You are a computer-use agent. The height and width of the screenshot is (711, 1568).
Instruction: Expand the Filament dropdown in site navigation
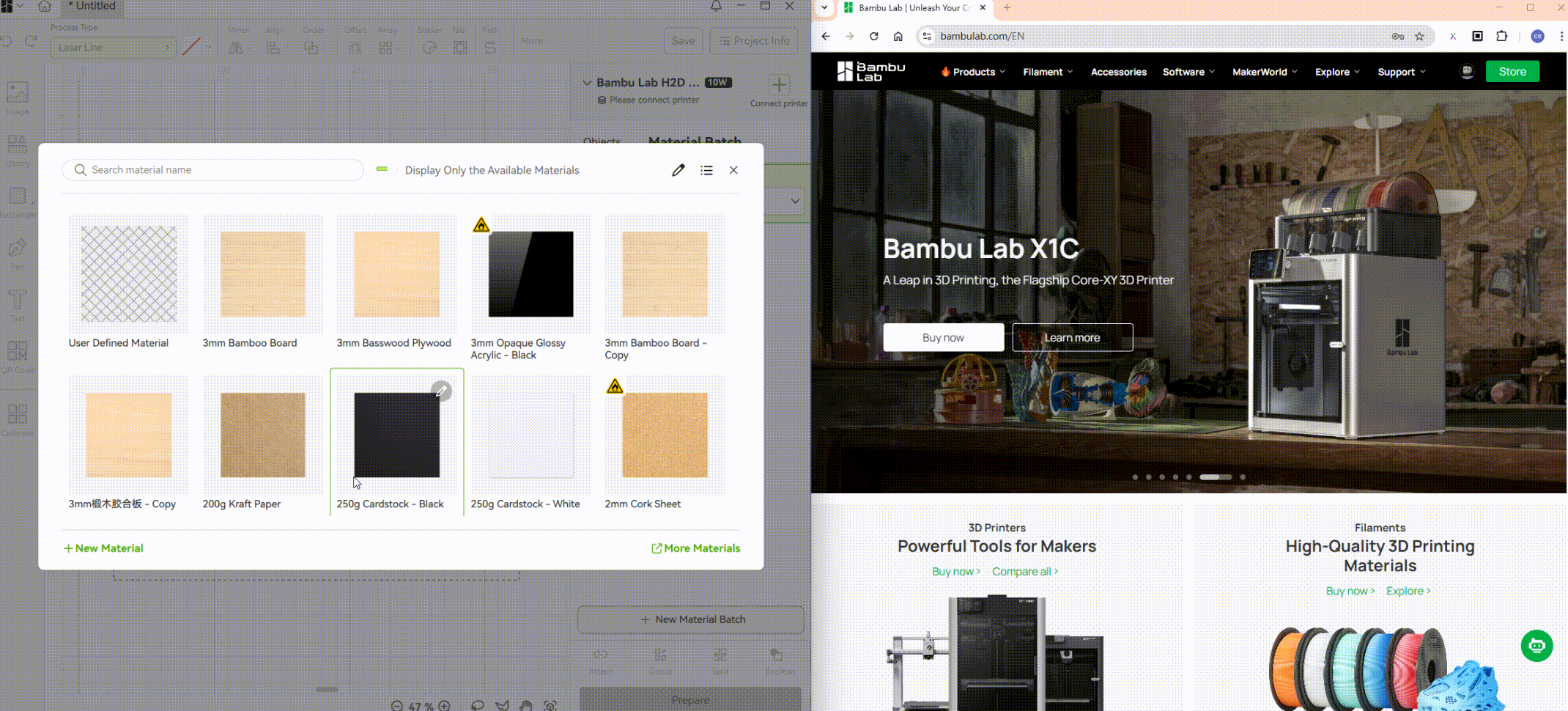(x=1047, y=72)
